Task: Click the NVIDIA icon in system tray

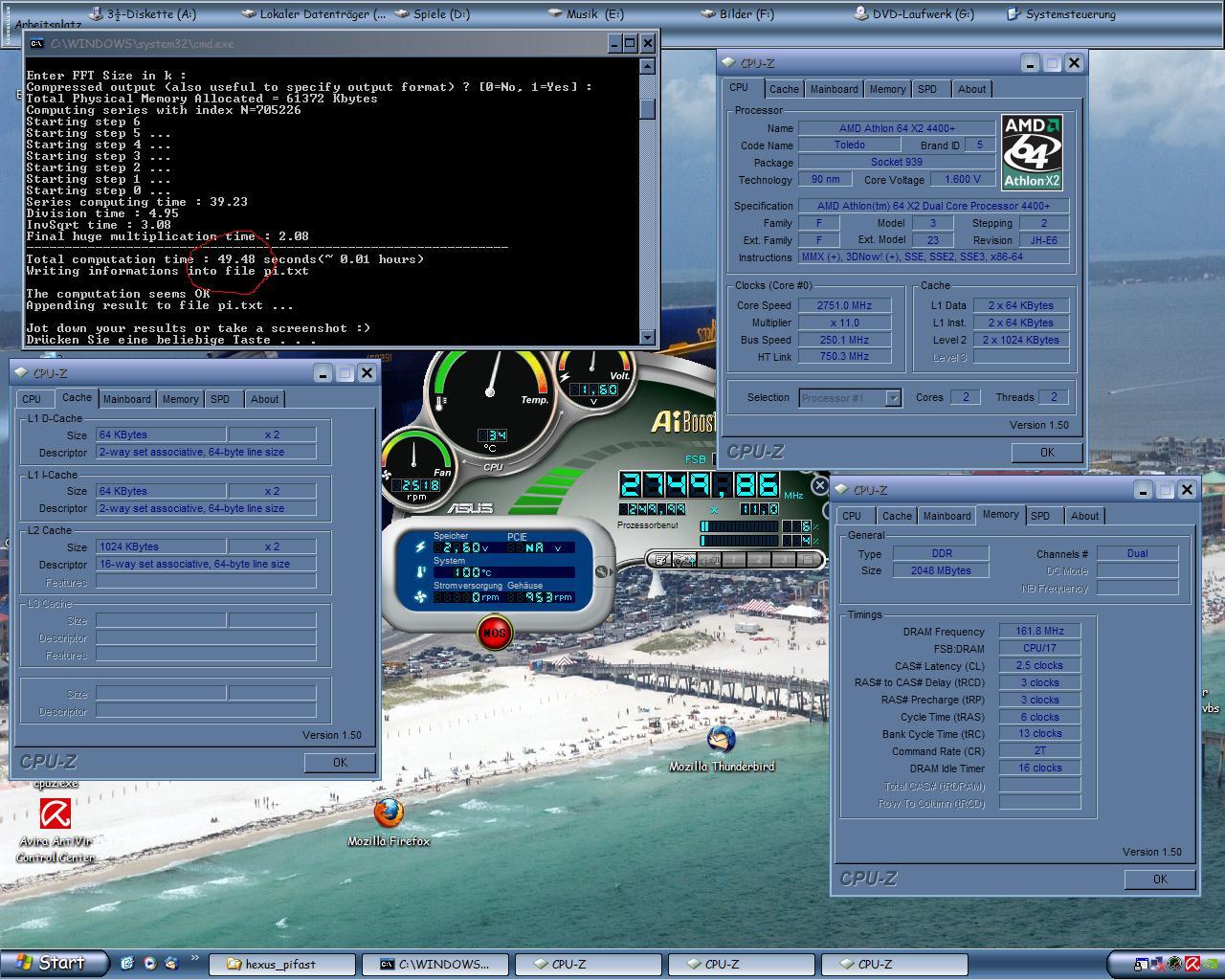Action: coord(1211,964)
